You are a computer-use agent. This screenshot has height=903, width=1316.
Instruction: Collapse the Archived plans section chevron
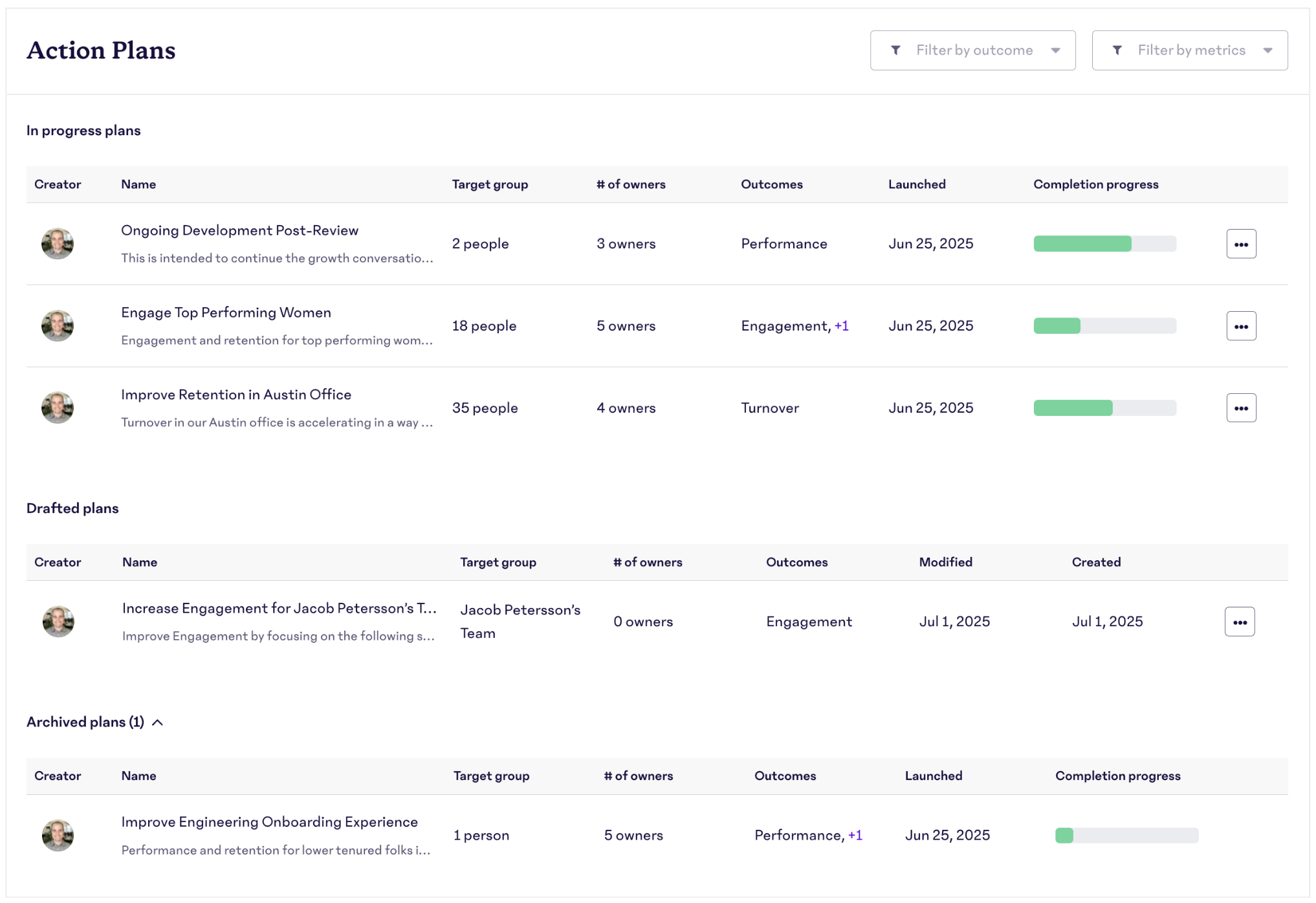click(157, 723)
